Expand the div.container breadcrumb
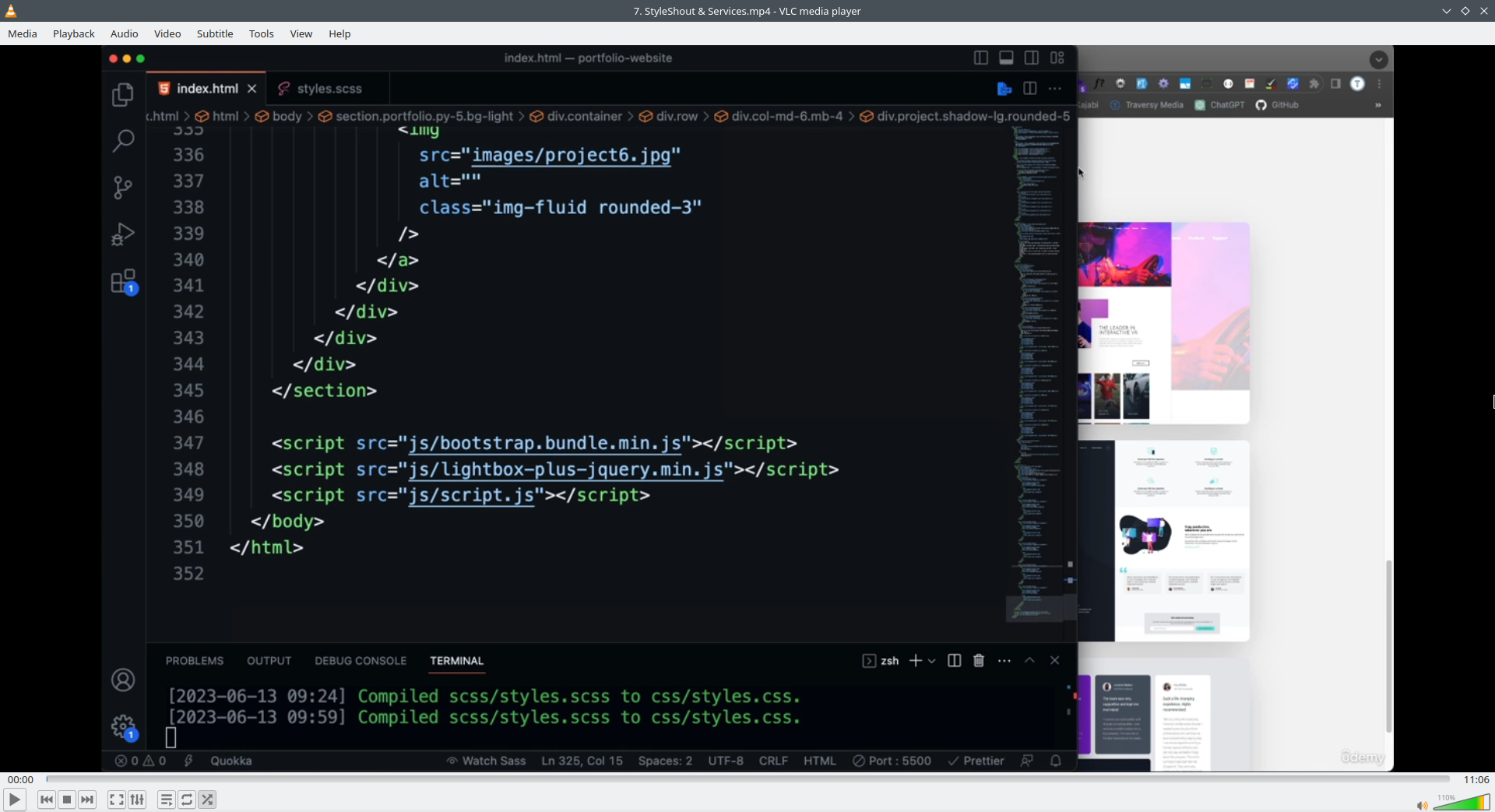The height and width of the screenshot is (812, 1495). coord(584,116)
